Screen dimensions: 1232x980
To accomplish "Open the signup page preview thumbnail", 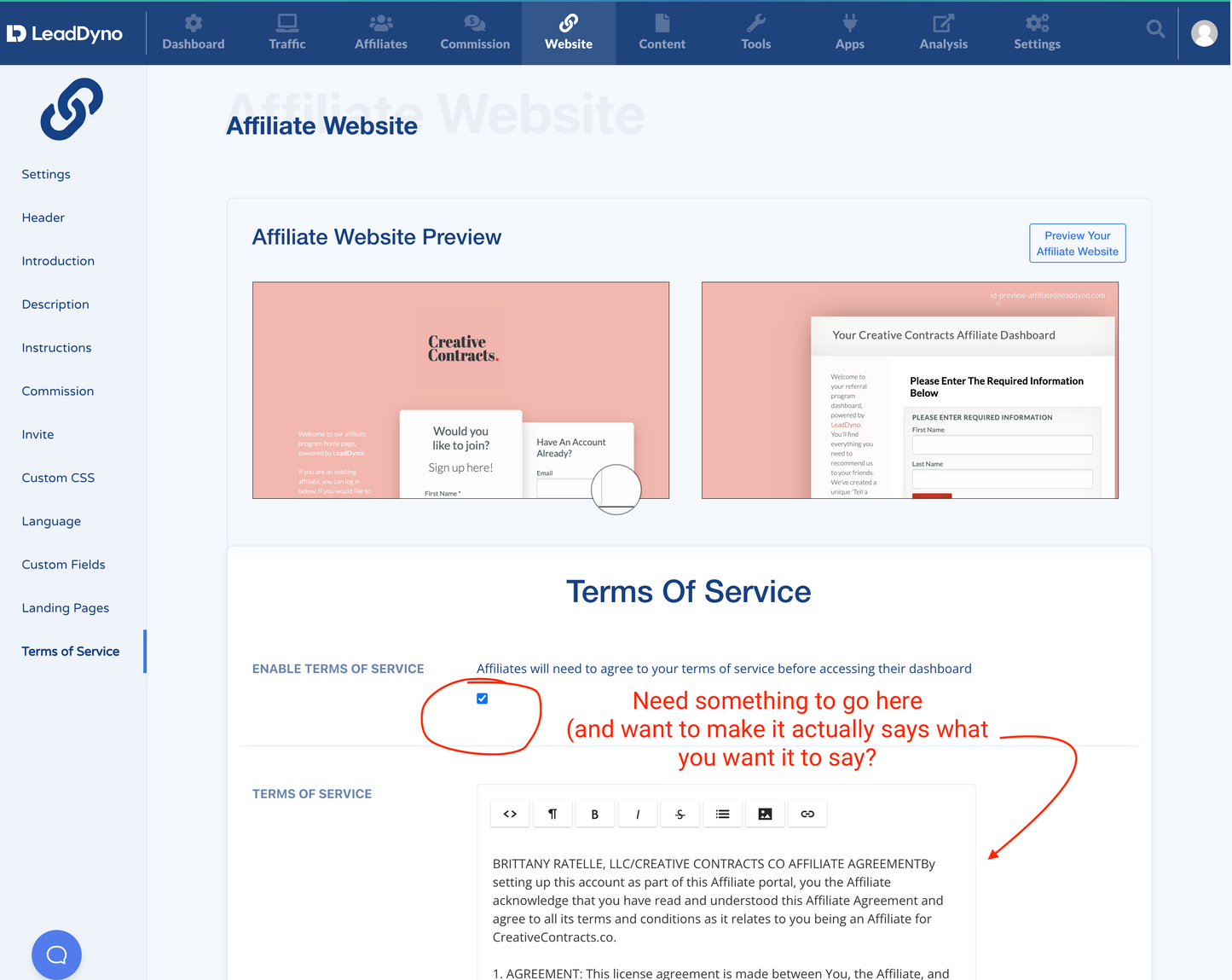I will tap(460, 391).
